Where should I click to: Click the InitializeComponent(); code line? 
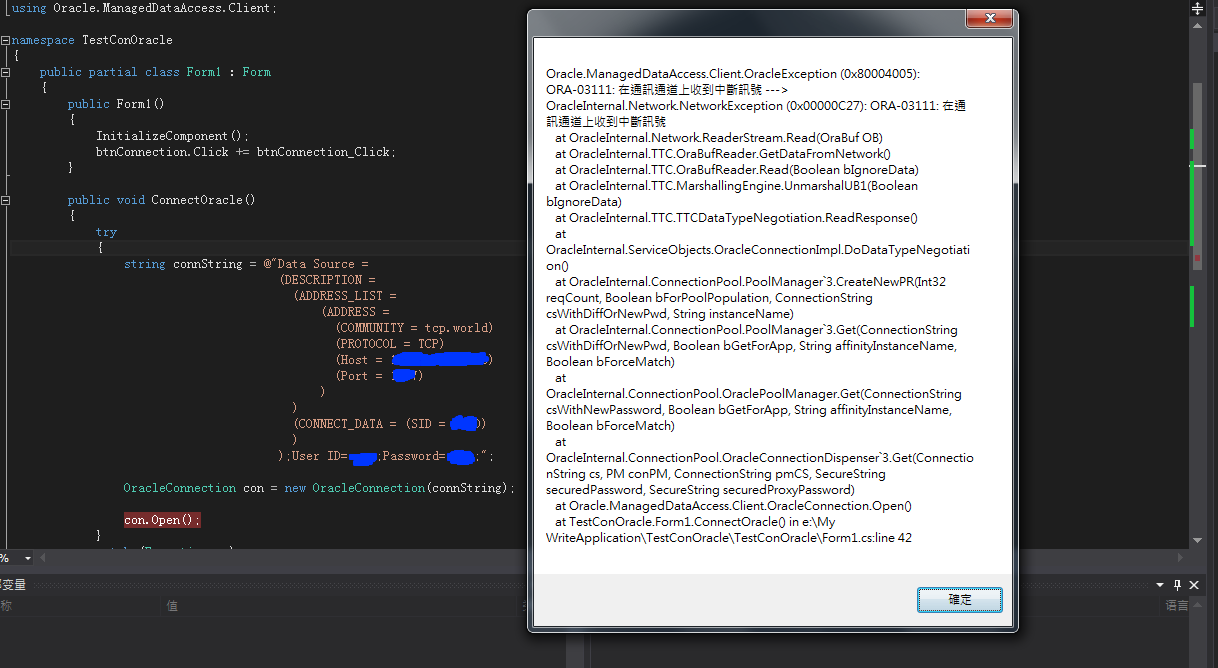172,136
